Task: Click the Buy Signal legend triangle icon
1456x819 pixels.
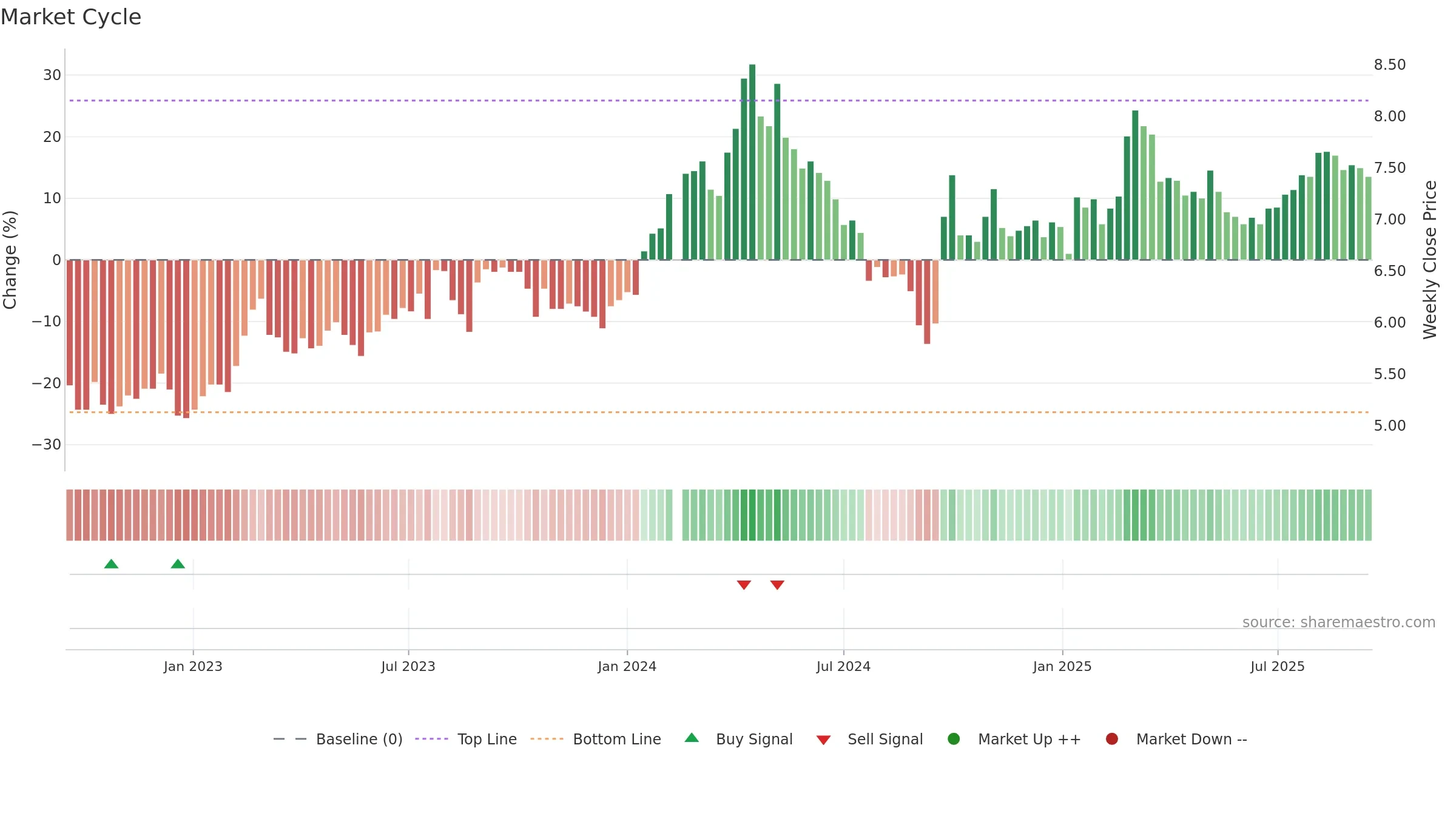Action: coord(692,738)
